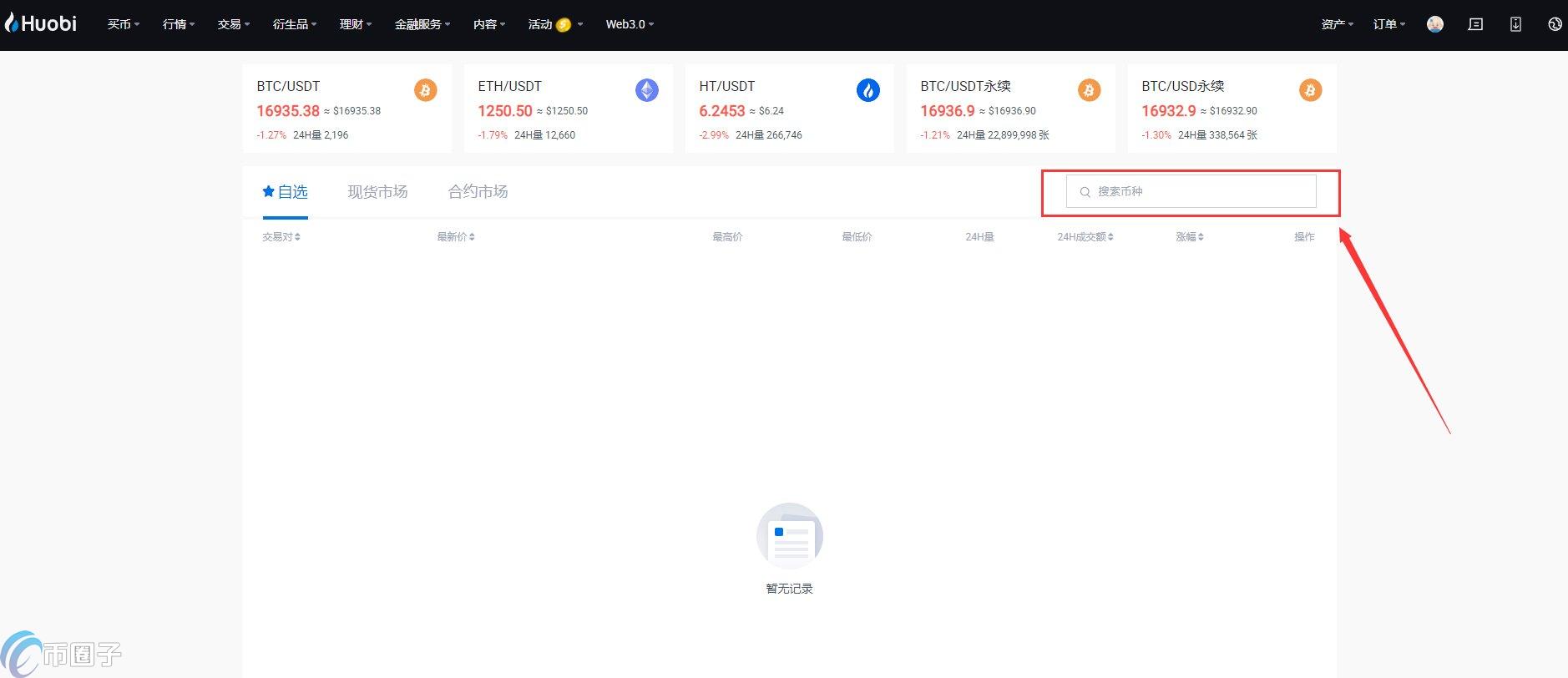The width and height of the screenshot is (1568, 678).
Task: Sort the list by 最新价 column
Action: (455, 237)
